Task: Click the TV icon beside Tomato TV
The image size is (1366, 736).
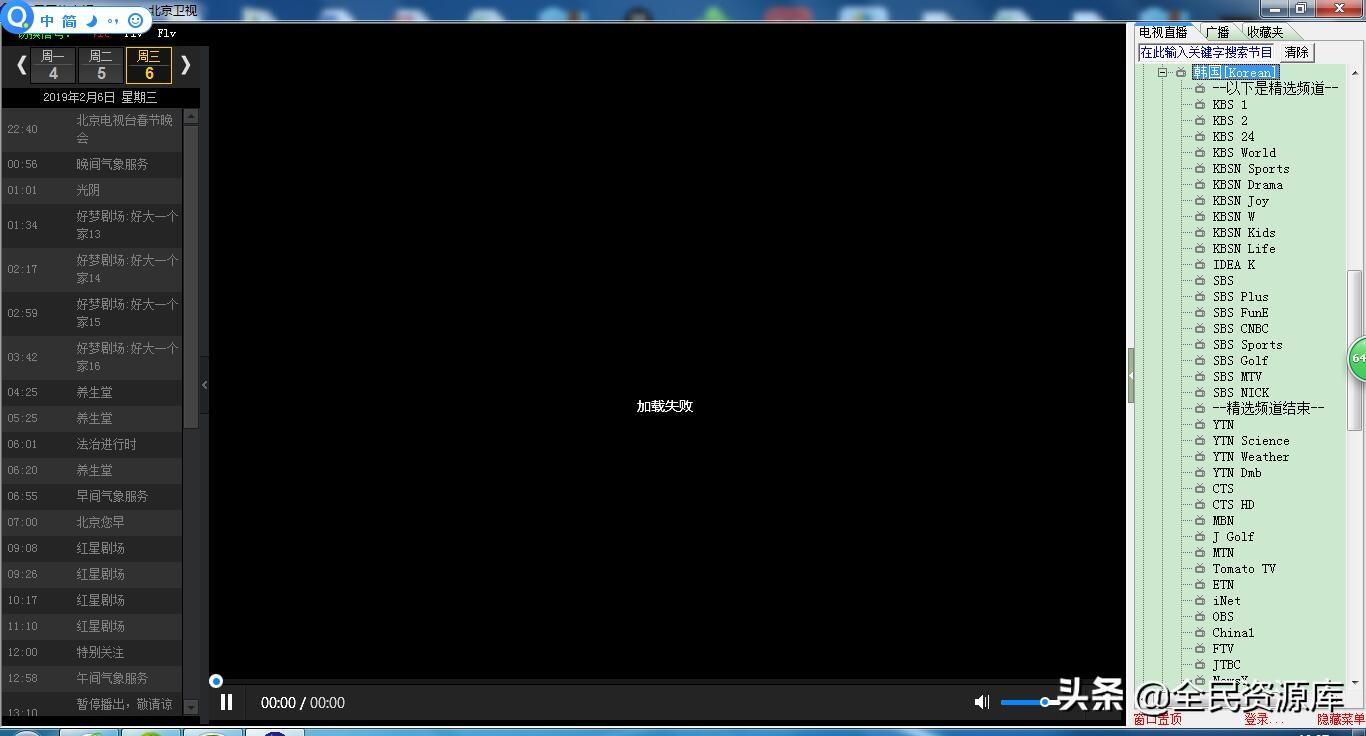Action: [1200, 569]
